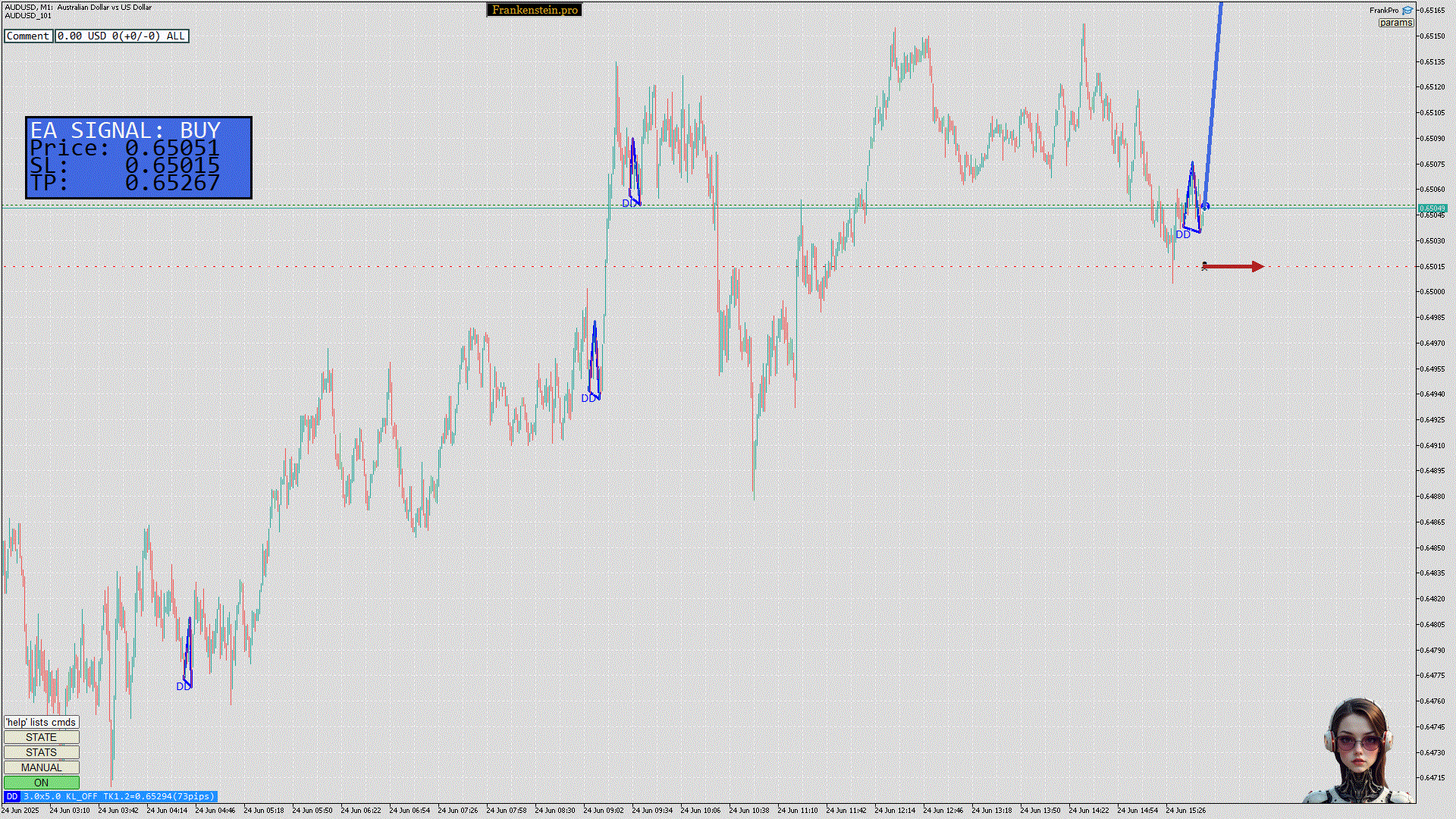Click the AI assistant avatar image
Screen dimensions: 1456x819
tap(1358, 752)
